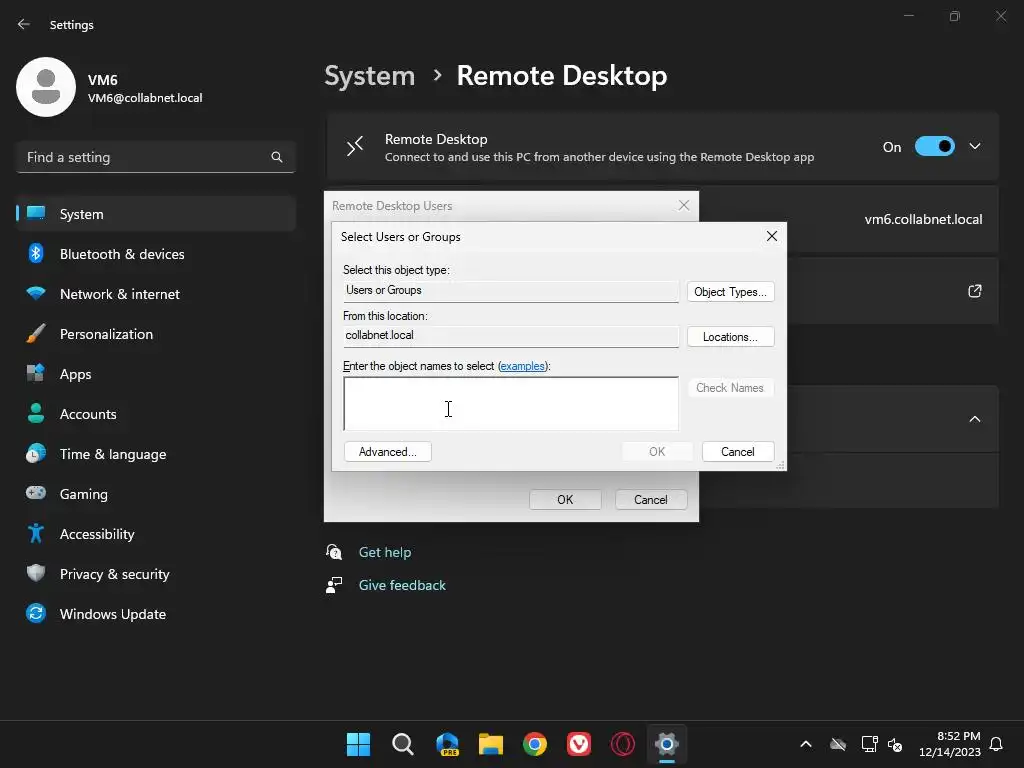The width and height of the screenshot is (1024, 768).
Task: Click the object names text box
Action: [511, 404]
